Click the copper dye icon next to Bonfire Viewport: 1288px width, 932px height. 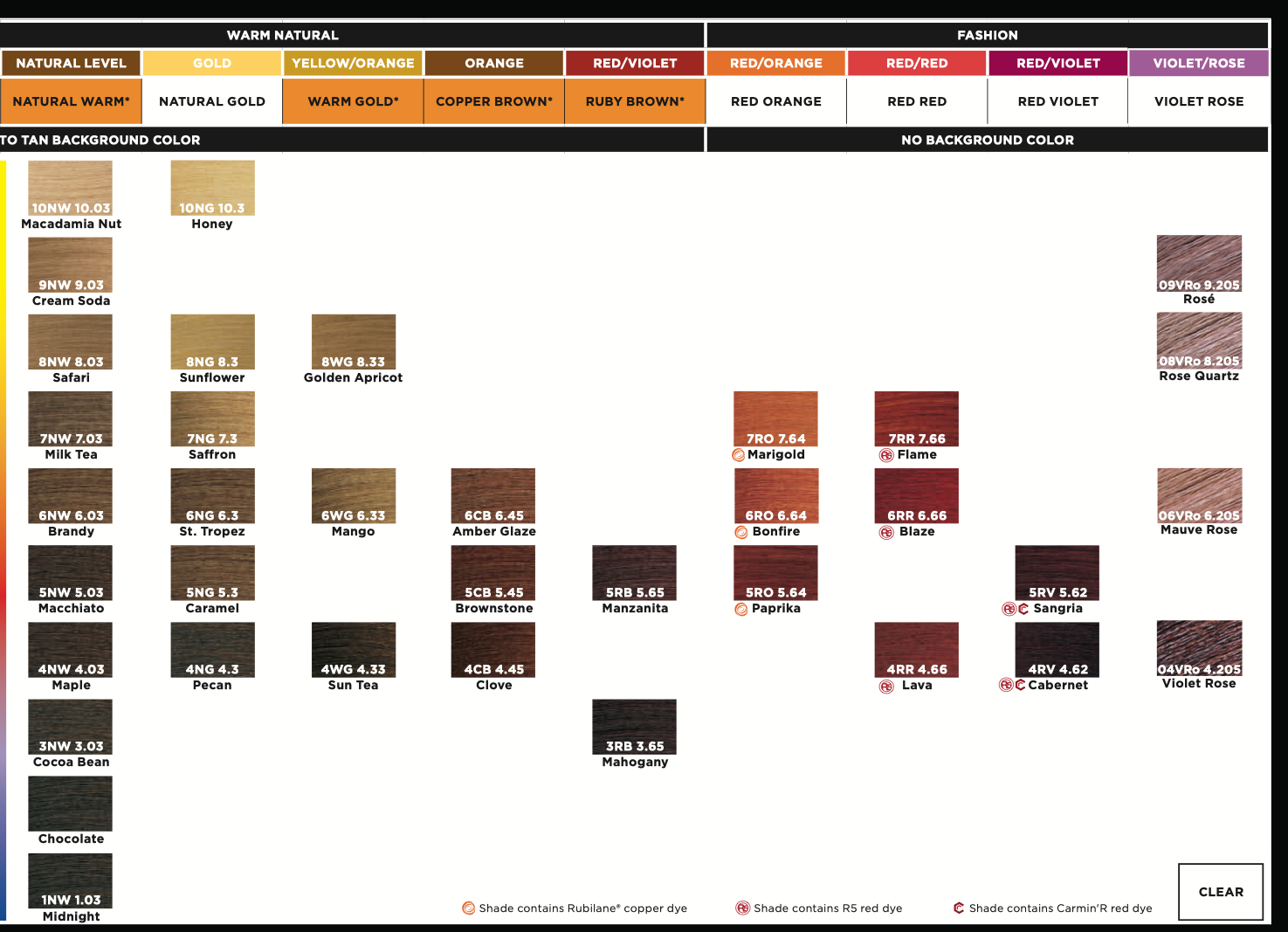[741, 532]
